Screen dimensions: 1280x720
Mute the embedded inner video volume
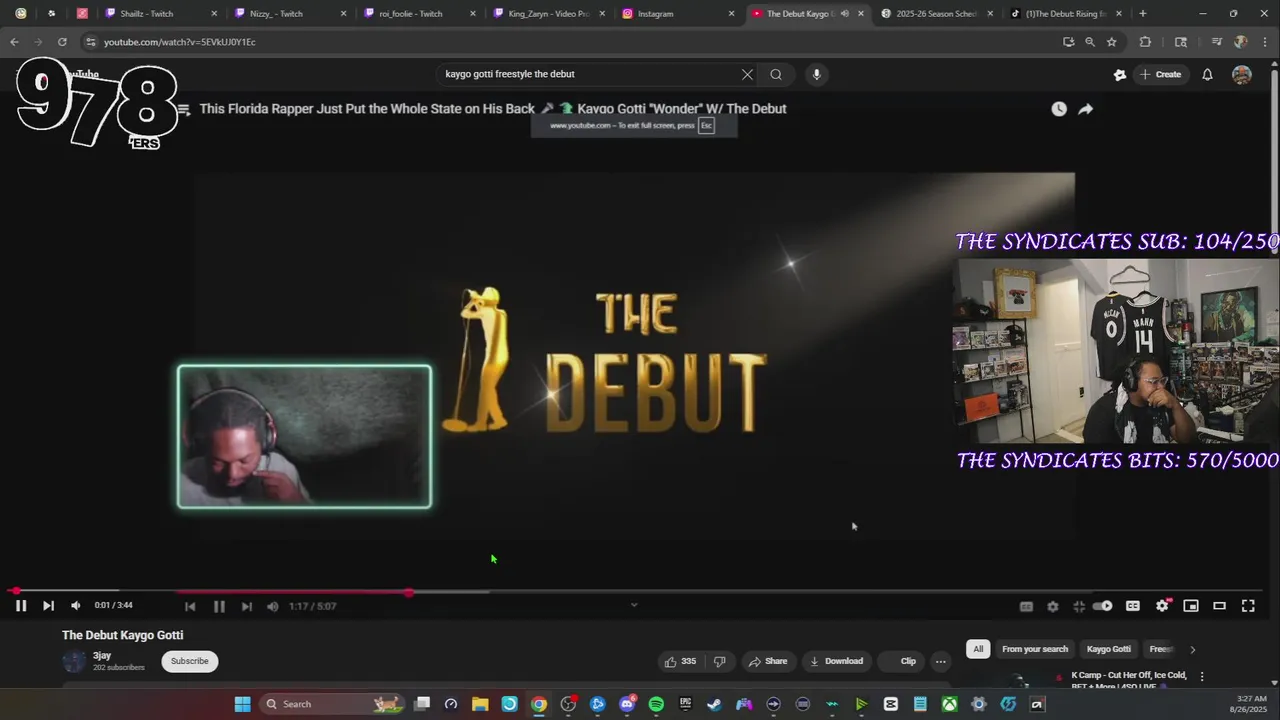pyautogui.click(x=273, y=606)
